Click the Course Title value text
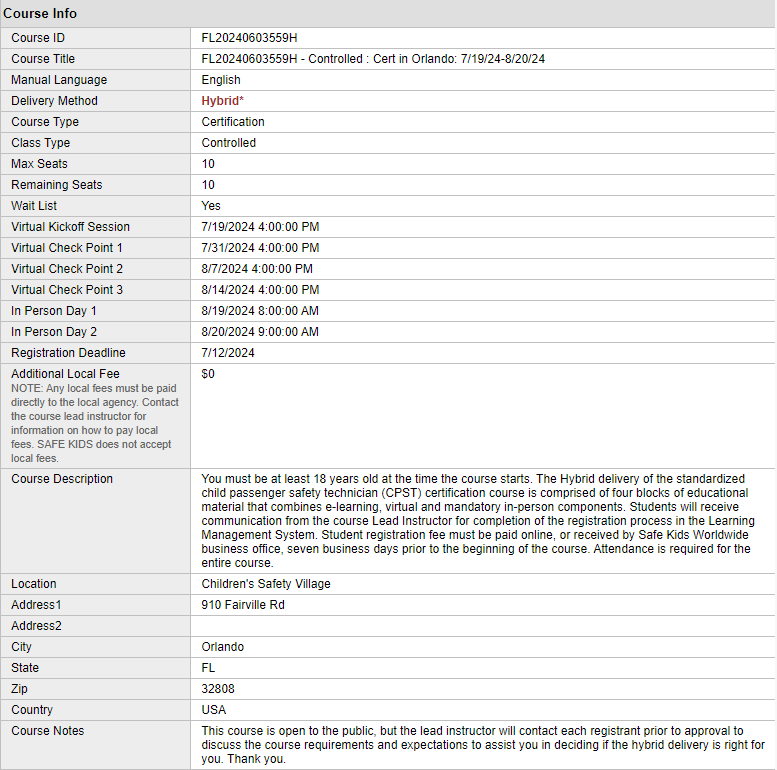 click(373, 59)
